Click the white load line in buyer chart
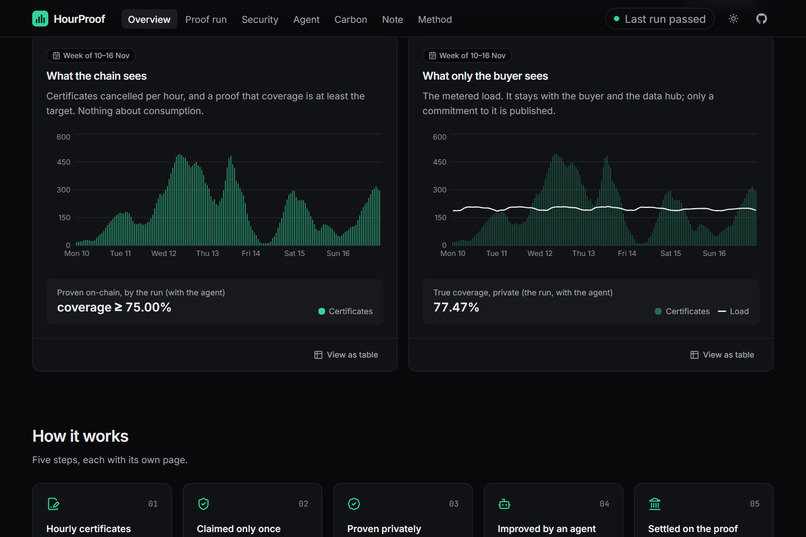This screenshot has height=537, width=806. click(x=604, y=208)
